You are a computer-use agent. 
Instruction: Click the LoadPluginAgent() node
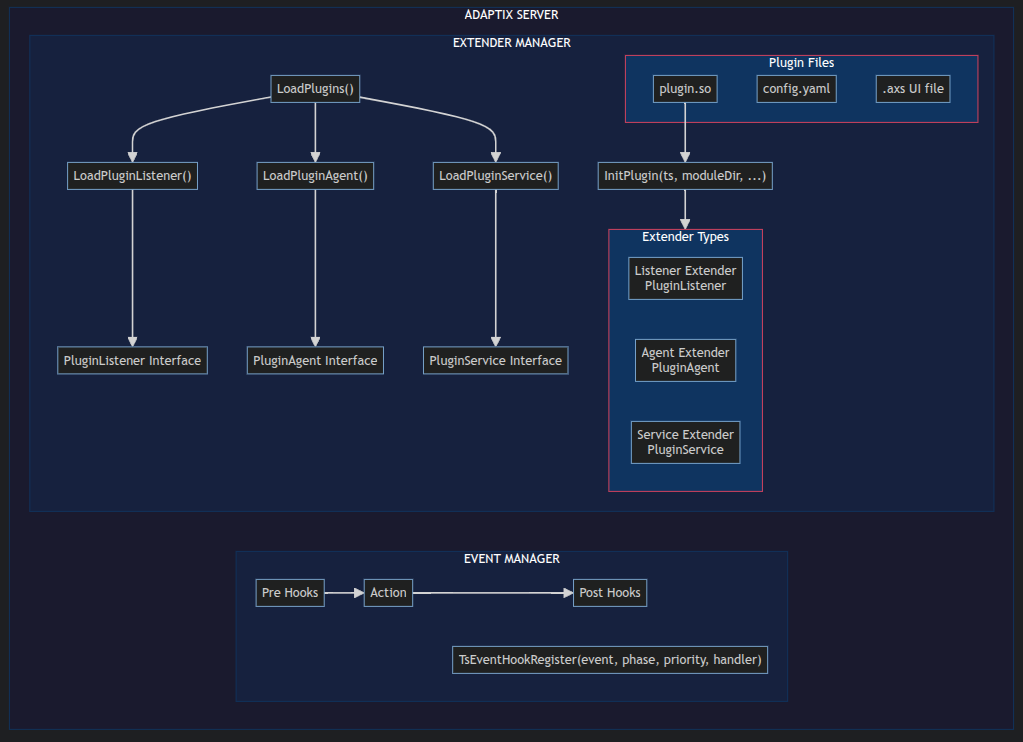315,176
